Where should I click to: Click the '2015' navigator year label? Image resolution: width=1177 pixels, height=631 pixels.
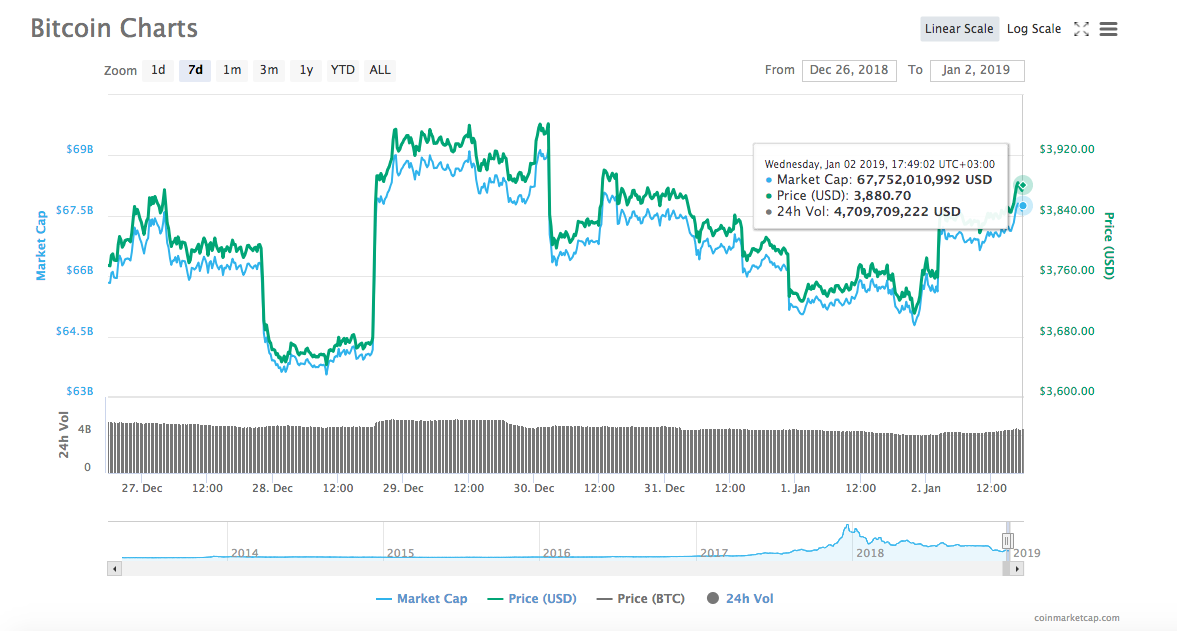pyautogui.click(x=400, y=553)
